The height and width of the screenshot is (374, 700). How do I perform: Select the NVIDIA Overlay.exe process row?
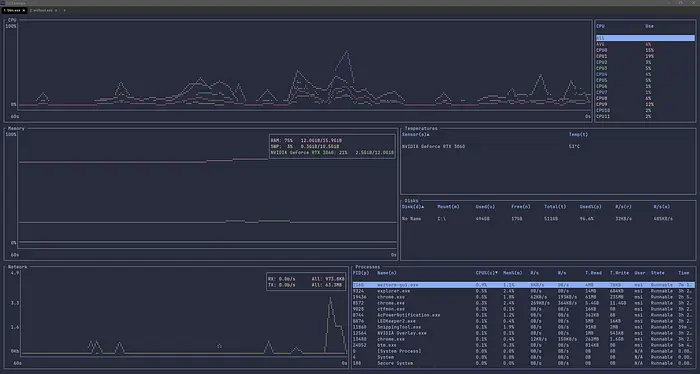click(523, 333)
